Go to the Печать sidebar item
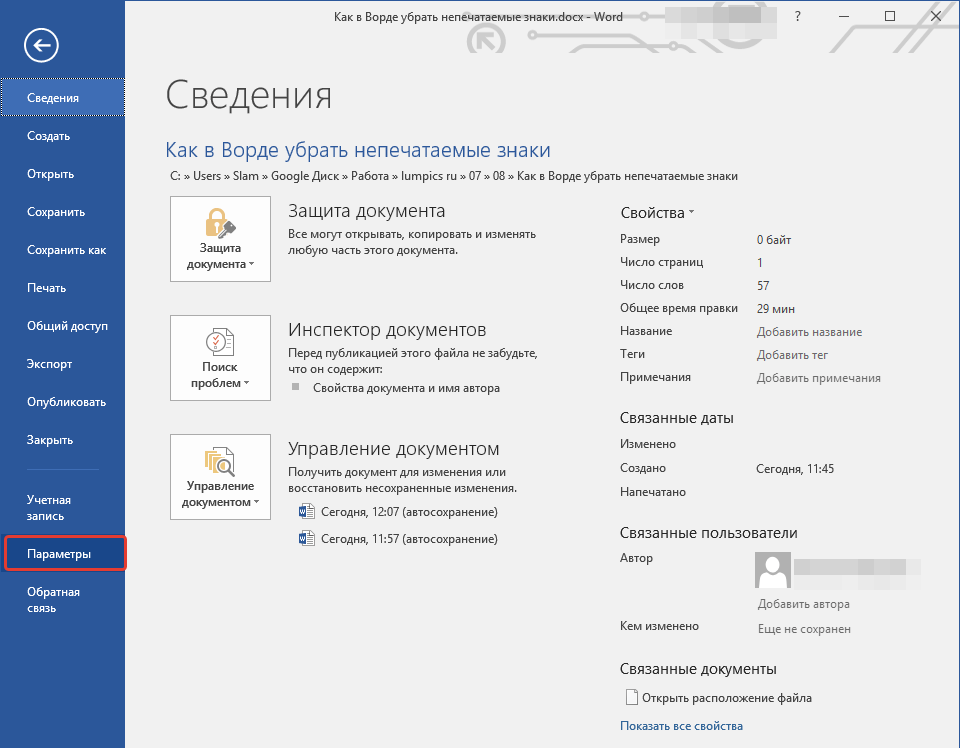Screen dimensions: 960x748 coord(47,288)
